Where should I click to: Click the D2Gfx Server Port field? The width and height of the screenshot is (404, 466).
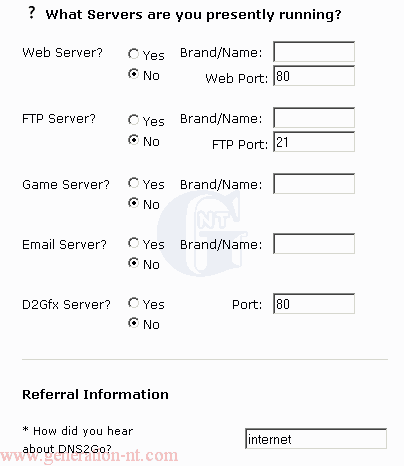[x=314, y=304]
